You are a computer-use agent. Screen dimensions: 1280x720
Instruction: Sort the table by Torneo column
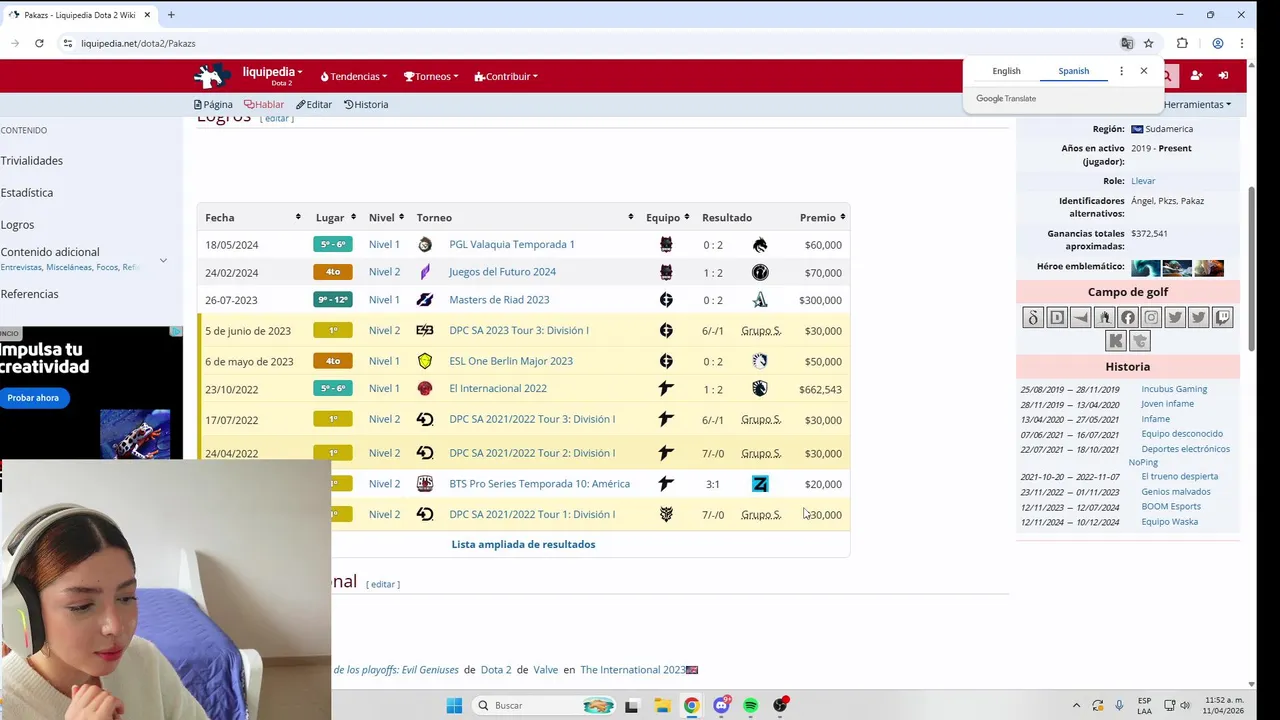pos(630,217)
